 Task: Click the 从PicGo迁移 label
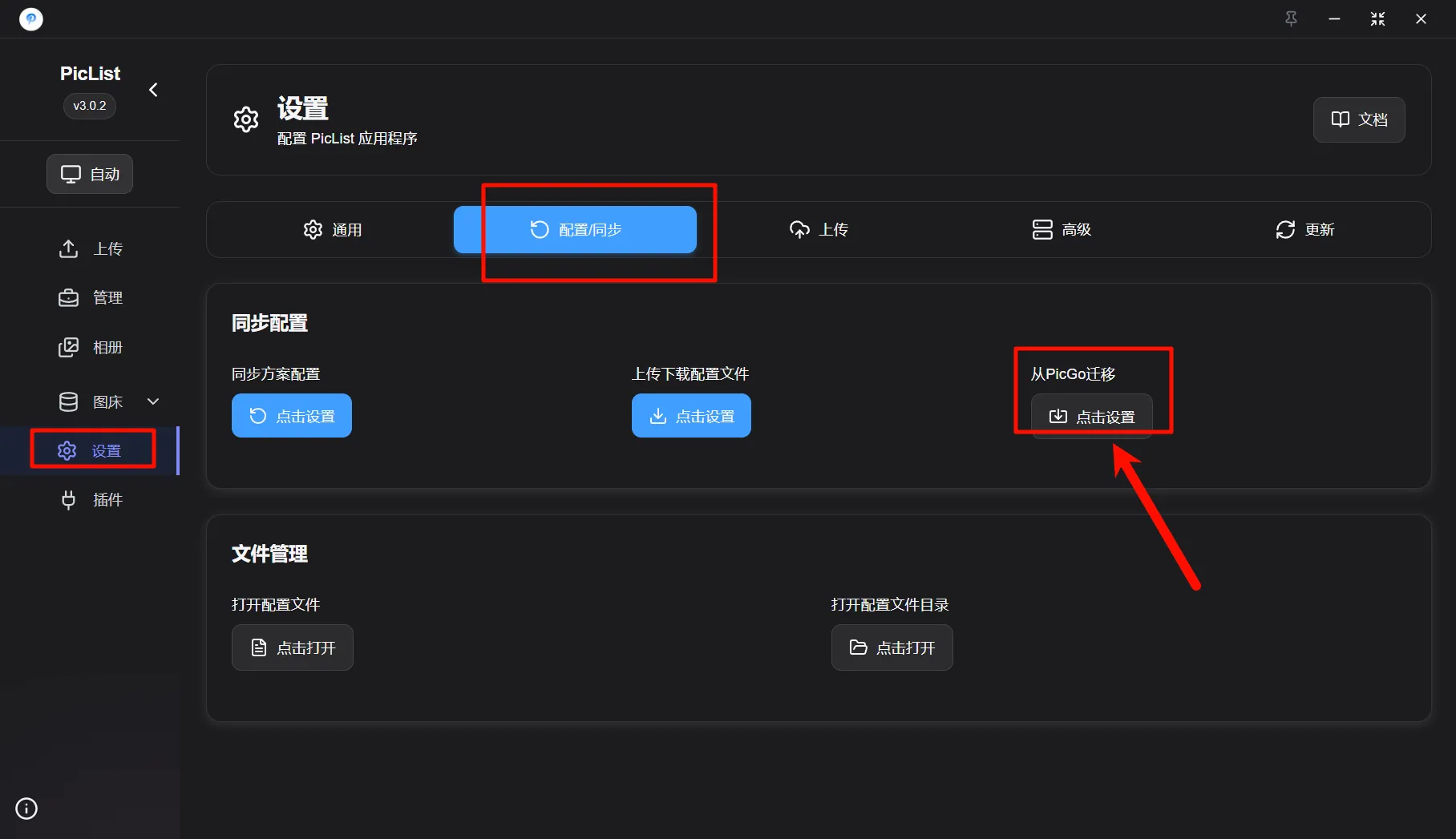tap(1073, 374)
